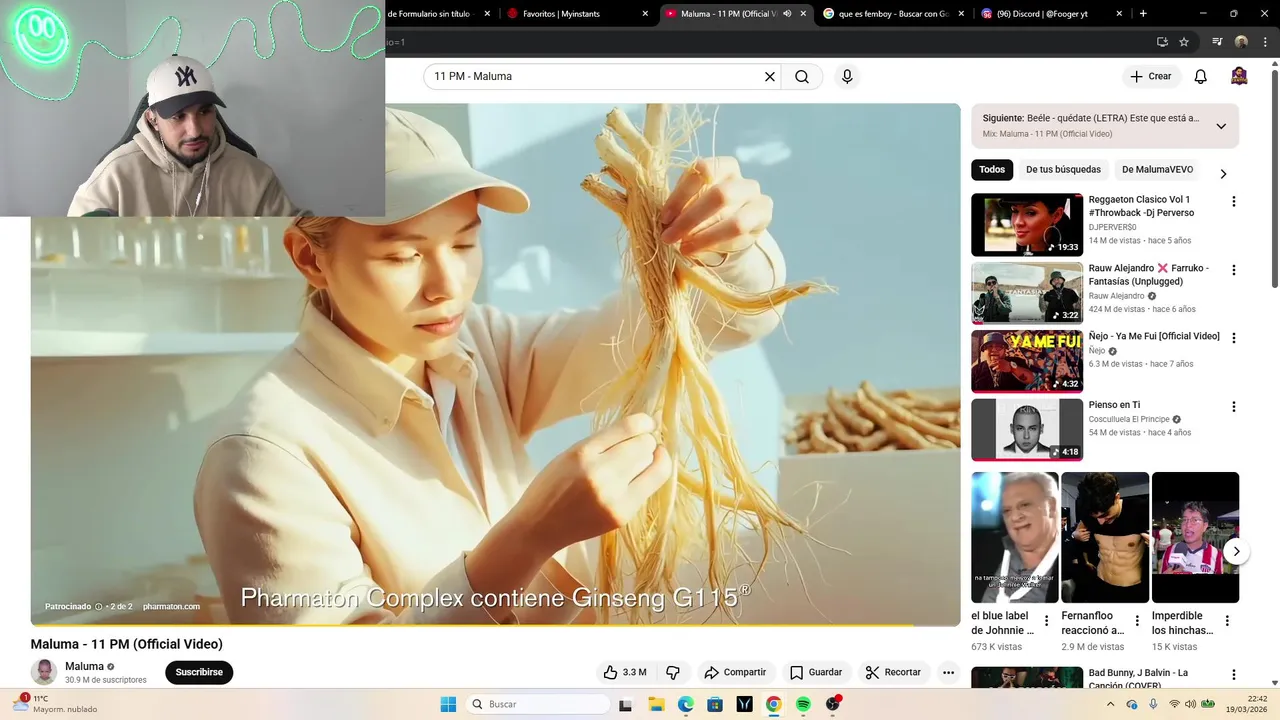
Task: Open weather widget showing 11°C
Action: tap(55, 704)
